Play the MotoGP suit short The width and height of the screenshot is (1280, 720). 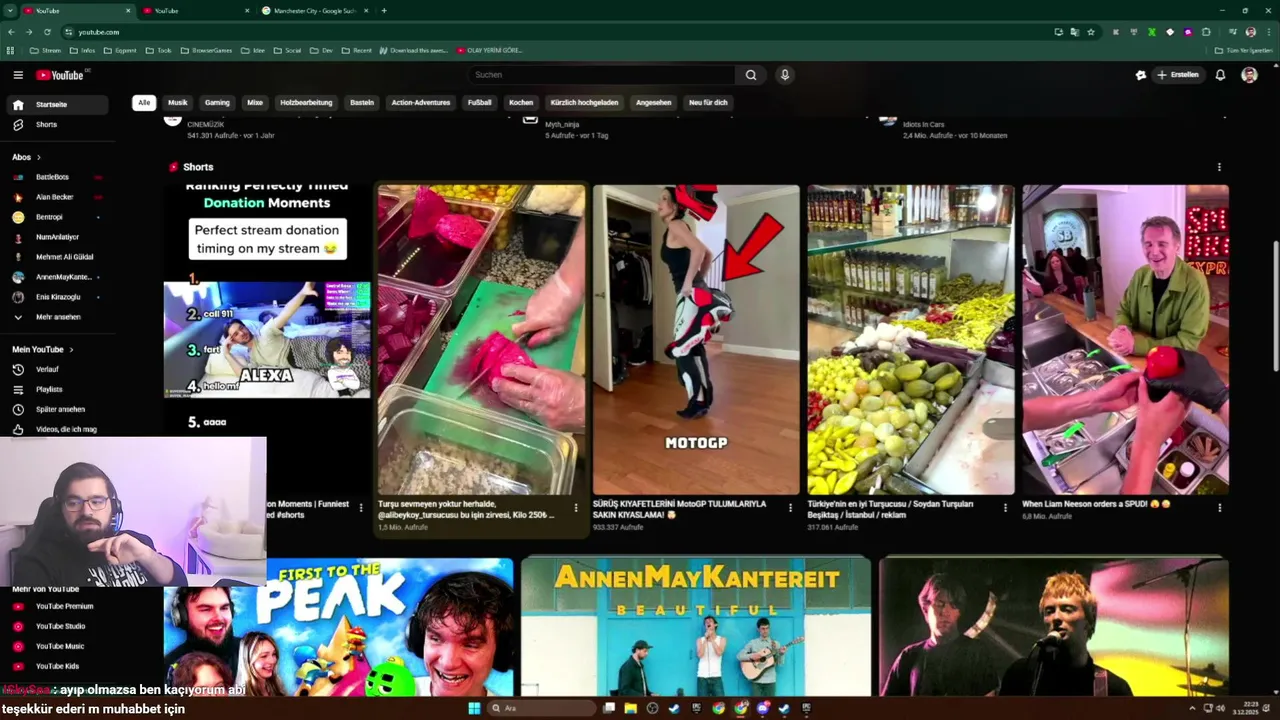[x=696, y=340]
